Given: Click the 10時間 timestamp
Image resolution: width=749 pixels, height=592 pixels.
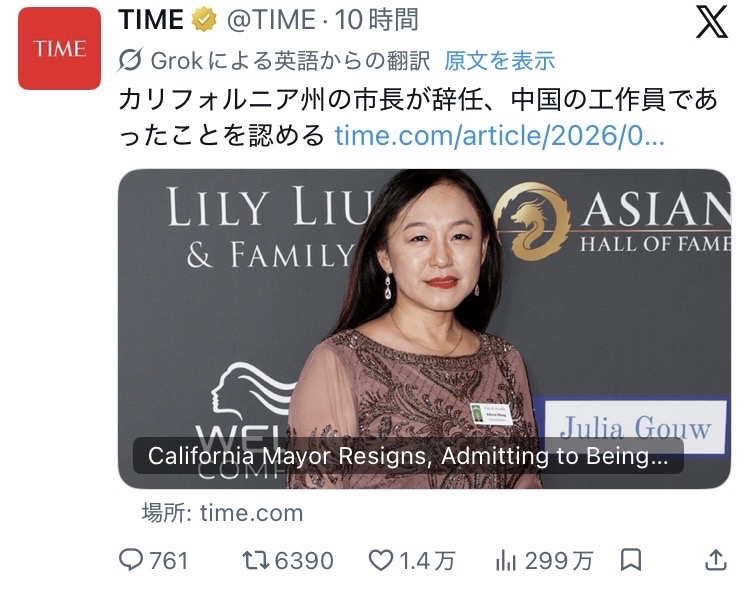Looking at the screenshot, I should coord(376,20).
